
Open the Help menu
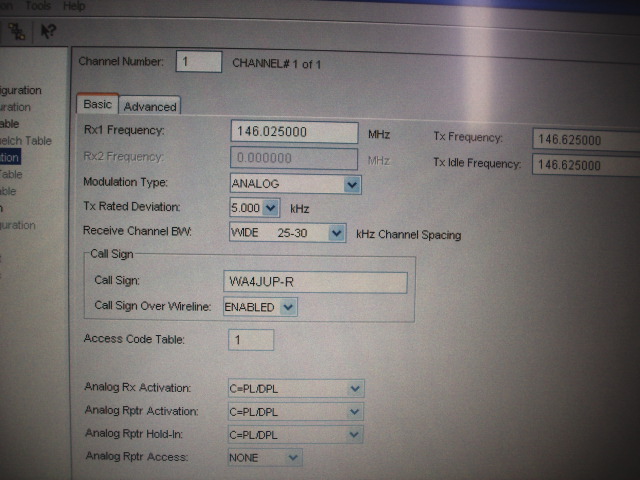coord(74,5)
